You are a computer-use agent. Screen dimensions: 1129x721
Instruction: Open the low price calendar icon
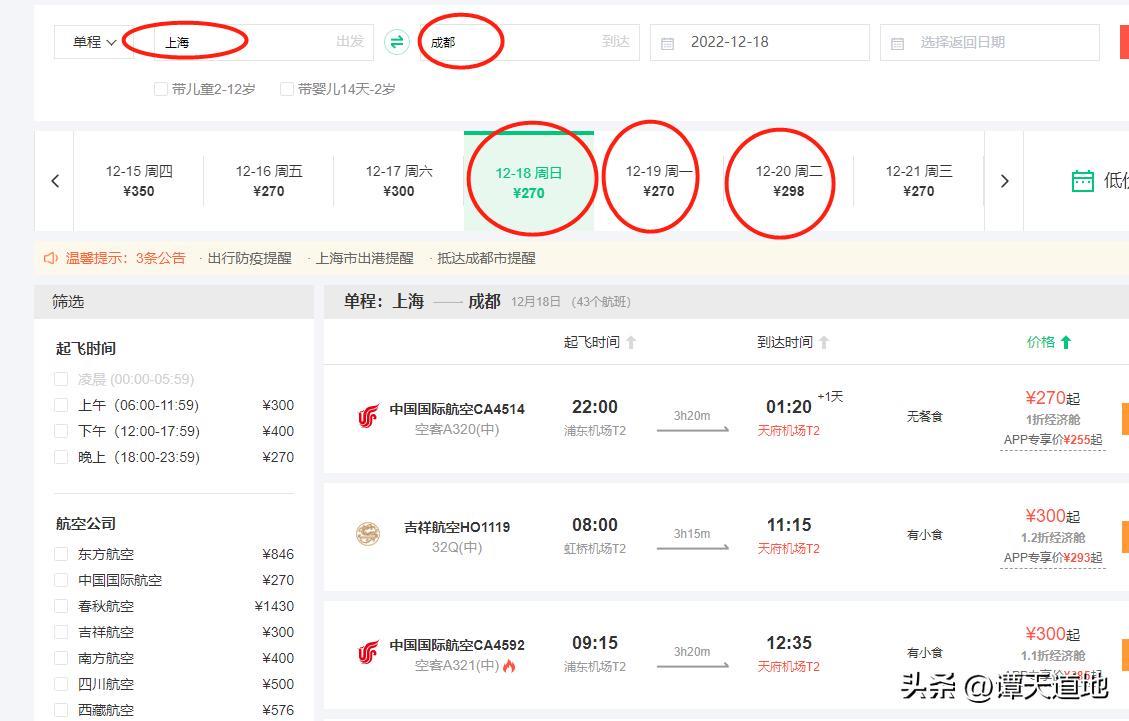coord(1082,181)
